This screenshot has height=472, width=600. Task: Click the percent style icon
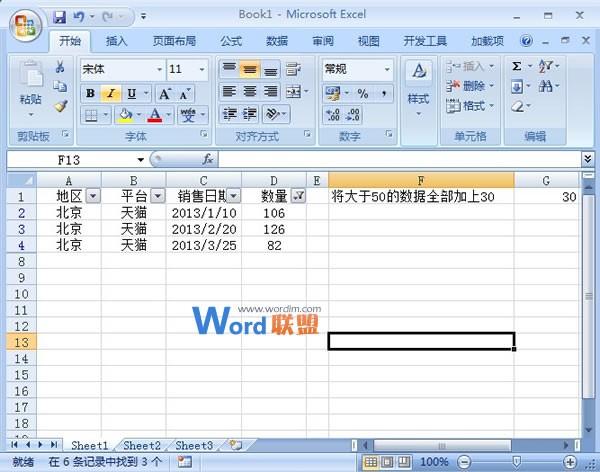(x=362, y=93)
